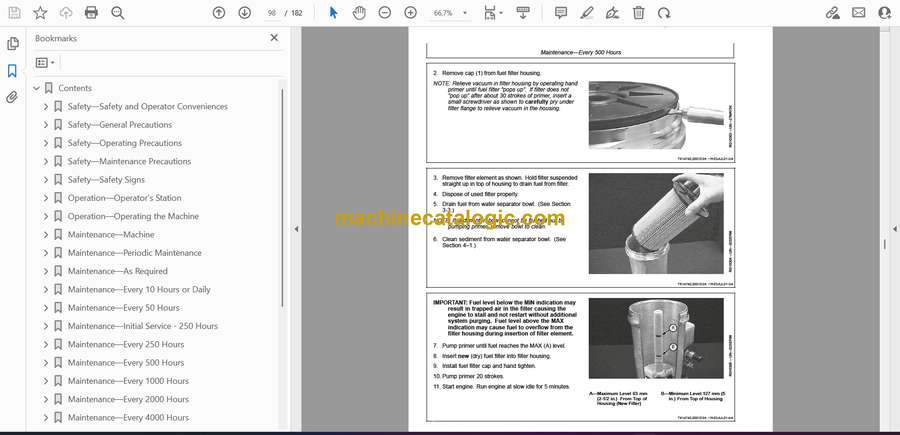Go to Maintenance—Every 250 Hours bookmark
The height and width of the screenshot is (435, 900).
[x=126, y=344]
